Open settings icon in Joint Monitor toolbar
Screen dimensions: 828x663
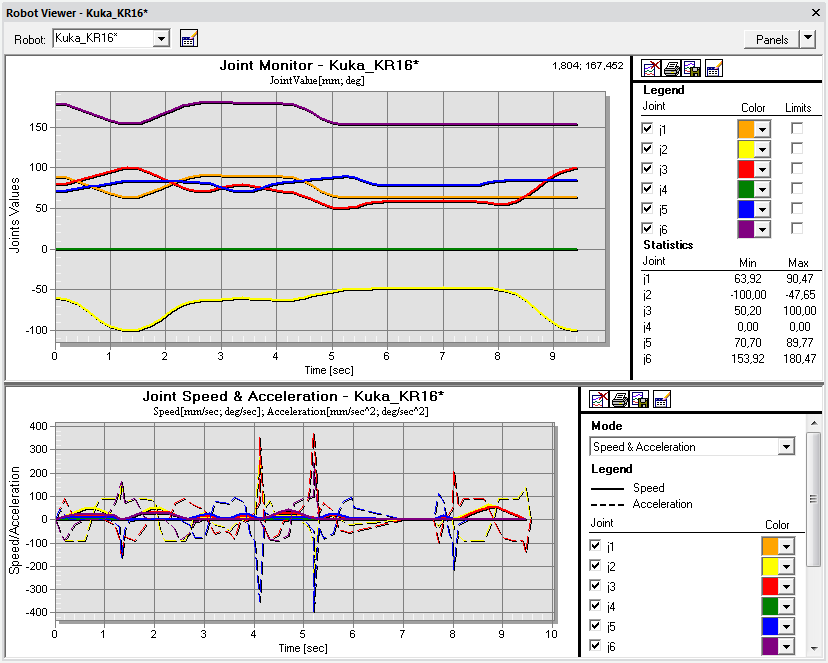(x=713, y=69)
